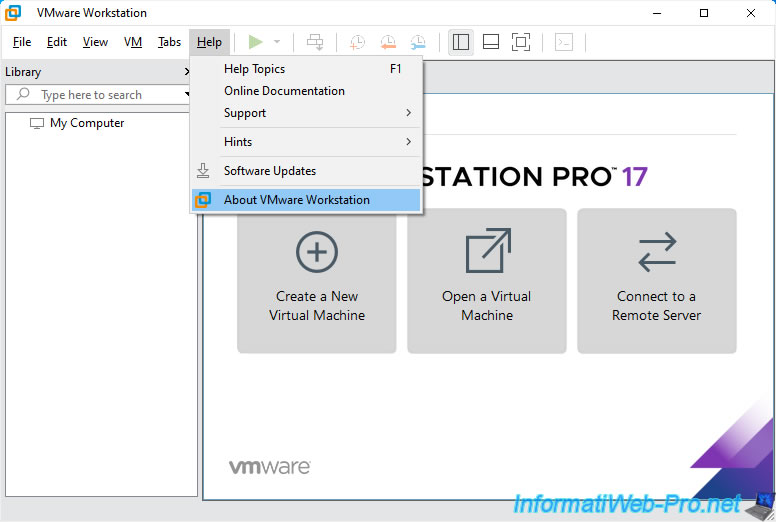Click Connect to a Remote Server button
Viewport: 776px width, 522px height.
tap(657, 280)
